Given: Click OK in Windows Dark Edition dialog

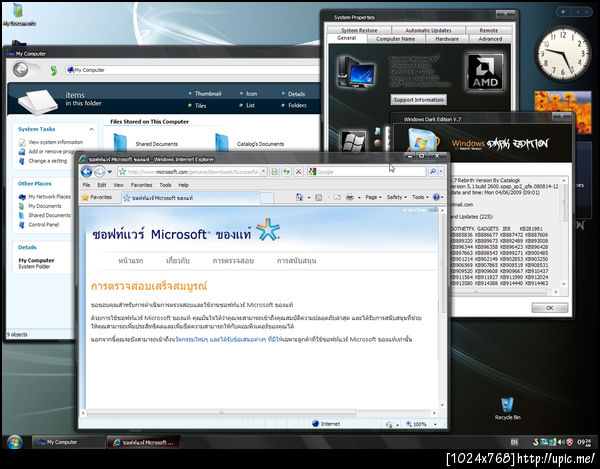Looking at the screenshot, I should 549,308.
